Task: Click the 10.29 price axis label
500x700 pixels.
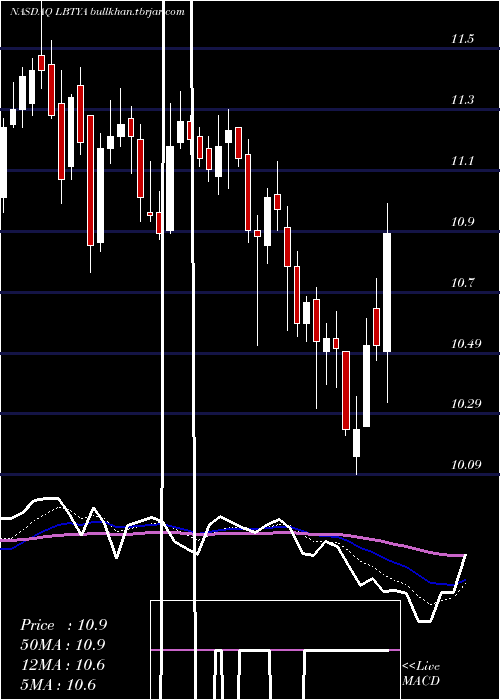Action: tap(466, 404)
